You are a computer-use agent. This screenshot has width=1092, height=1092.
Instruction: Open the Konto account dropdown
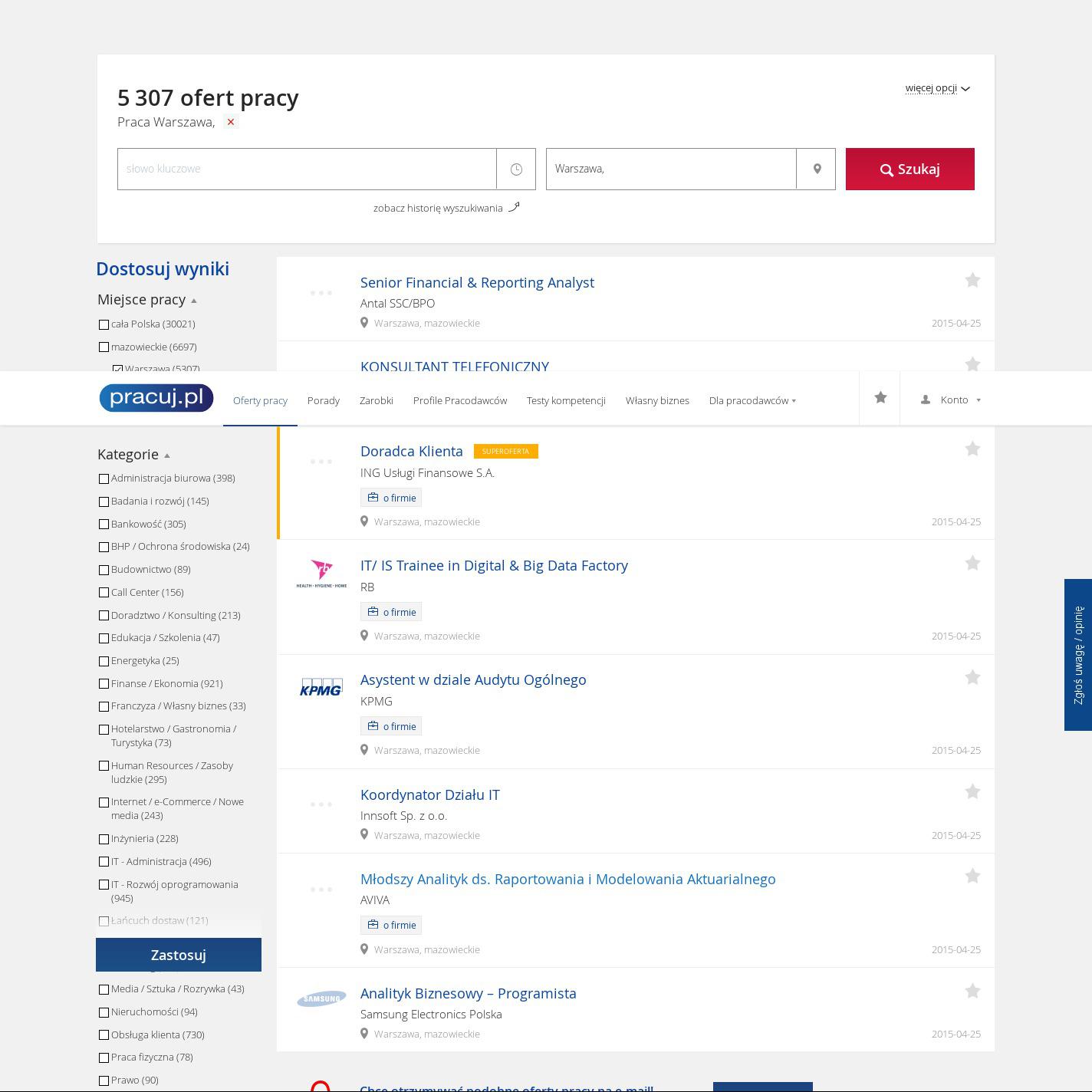(x=951, y=400)
